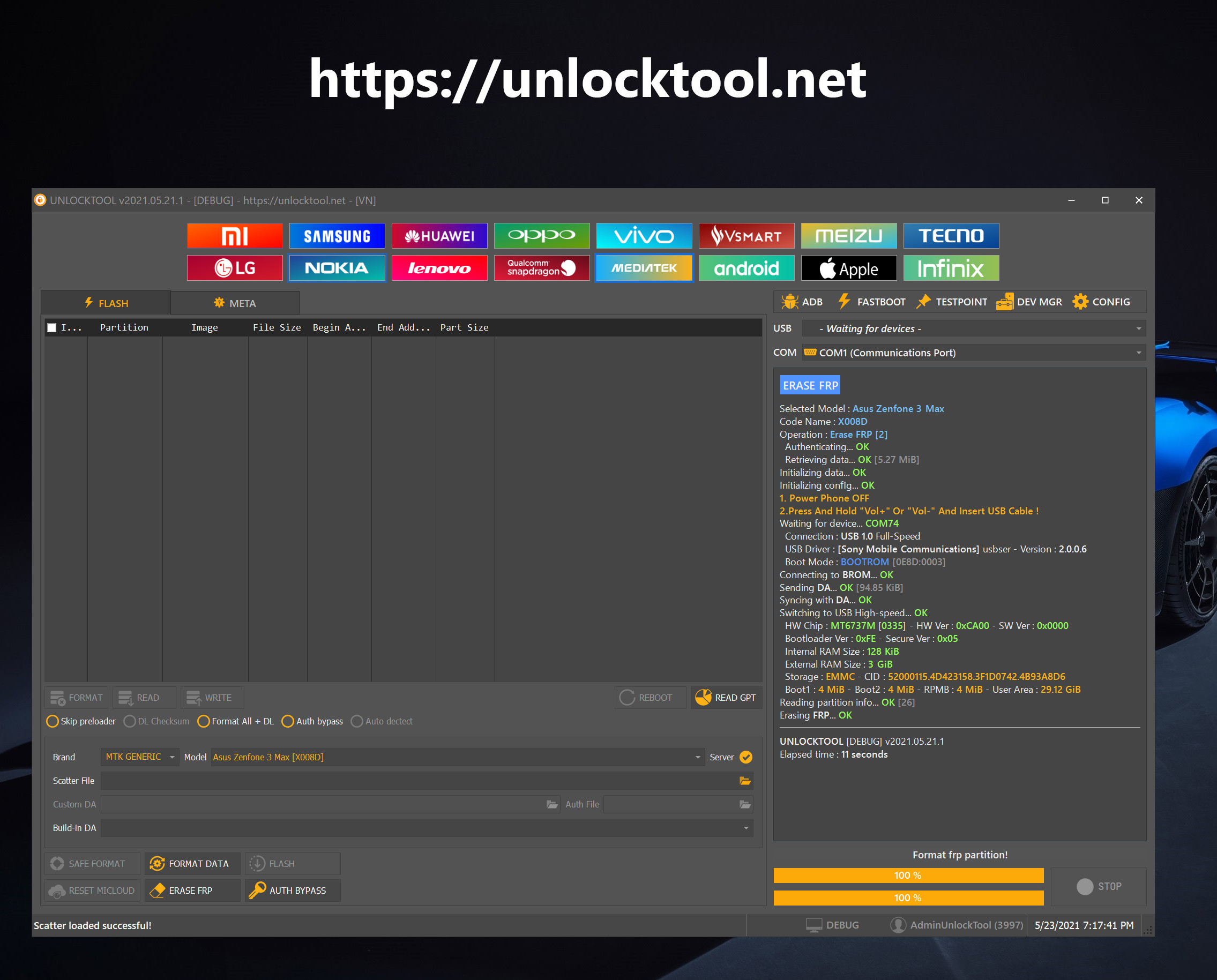Open the Infinix brand tile
This screenshot has height=980, width=1217.
tap(951, 268)
